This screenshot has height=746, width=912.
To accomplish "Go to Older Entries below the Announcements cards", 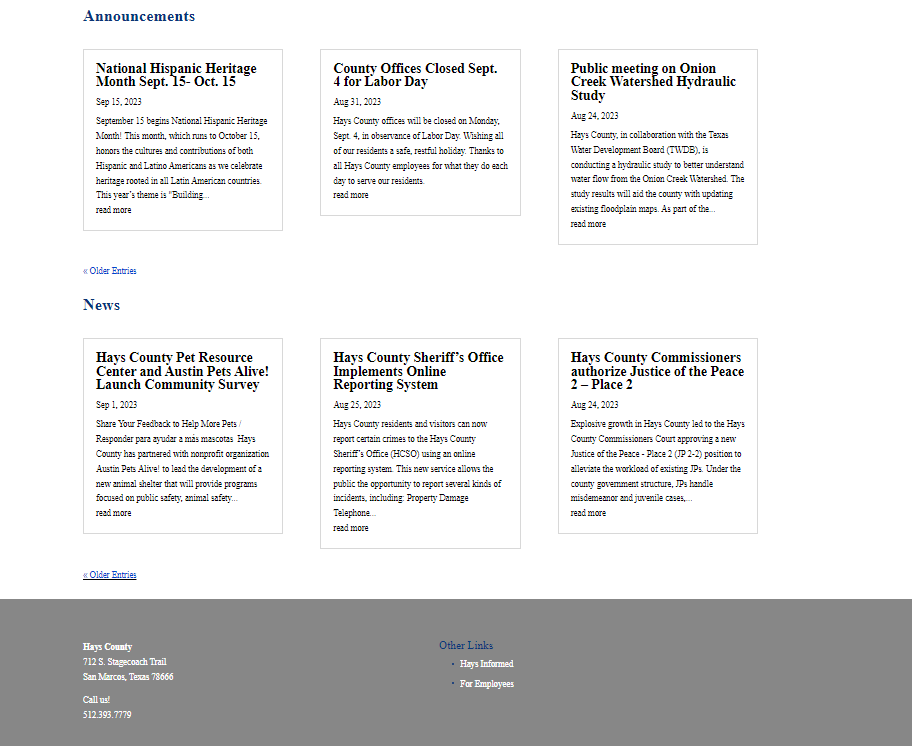I will pos(110,271).
